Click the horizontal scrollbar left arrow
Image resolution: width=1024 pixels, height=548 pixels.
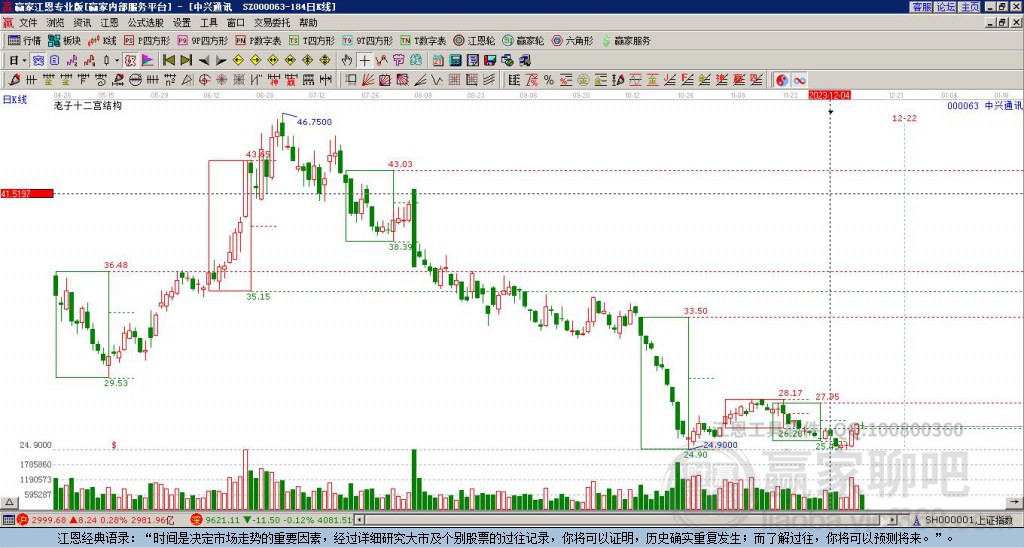tap(359, 521)
